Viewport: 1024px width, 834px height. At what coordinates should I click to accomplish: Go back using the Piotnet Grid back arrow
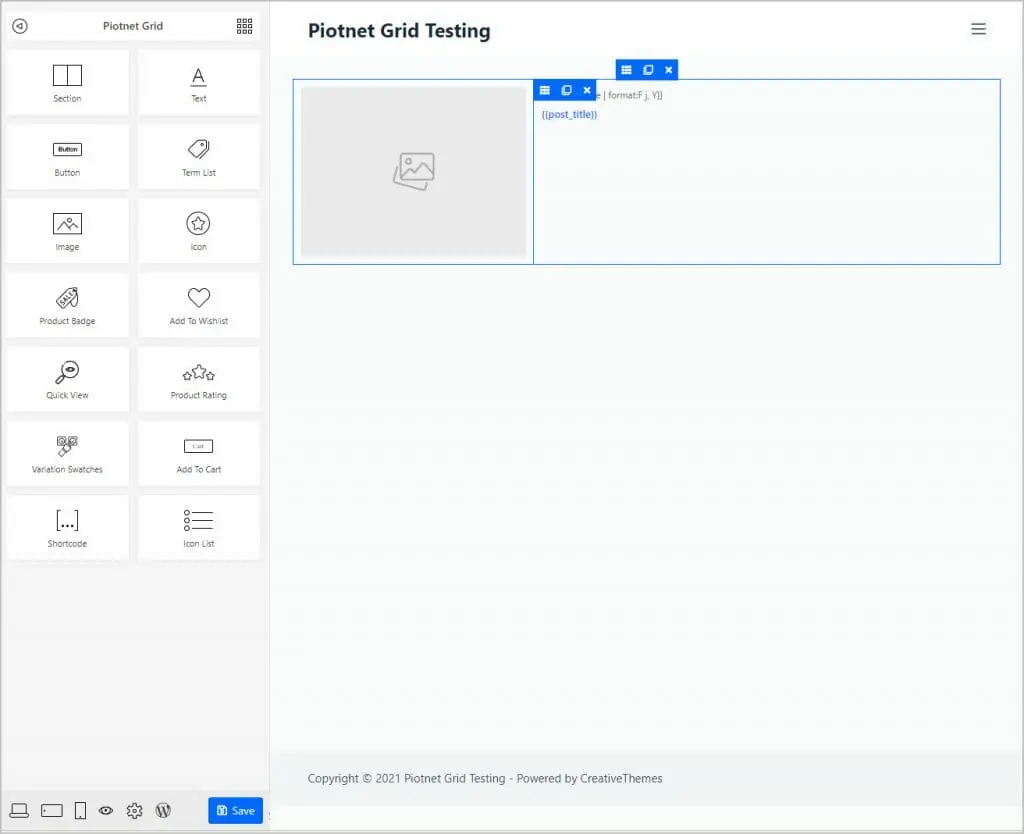[19, 26]
